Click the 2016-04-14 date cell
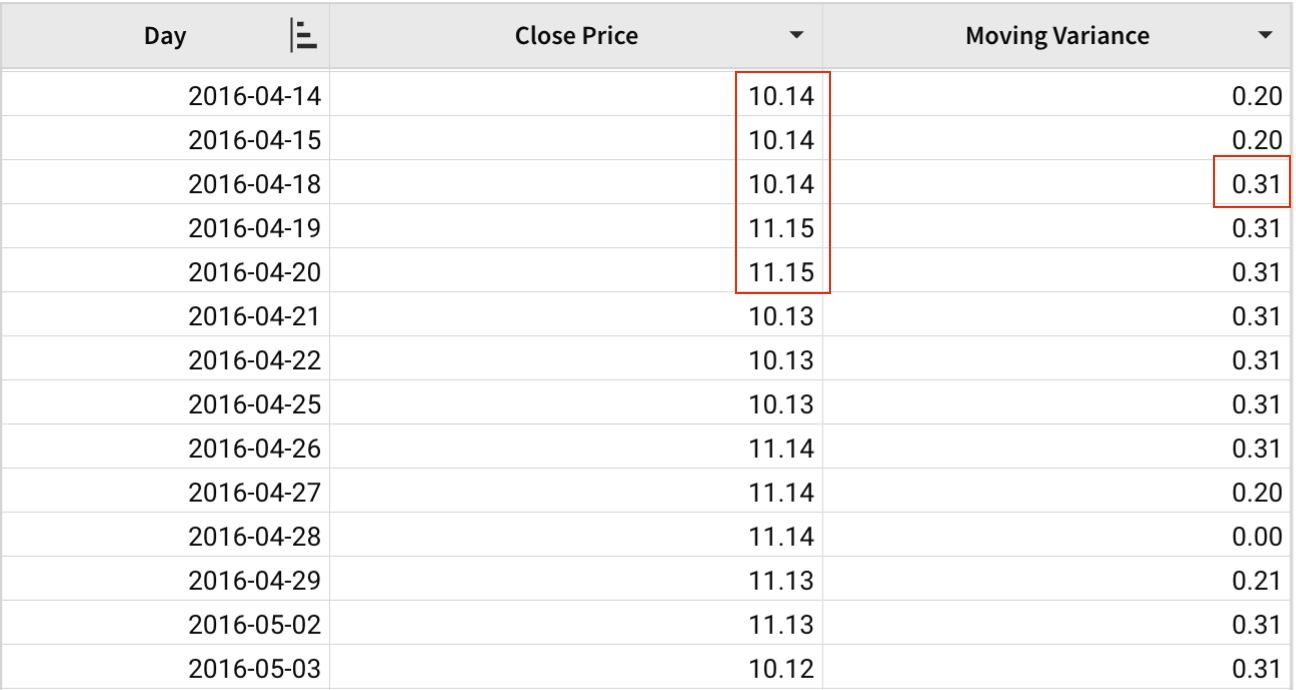Image resolution: width=1296 pixels, height=690 pixels. (254, 97)
